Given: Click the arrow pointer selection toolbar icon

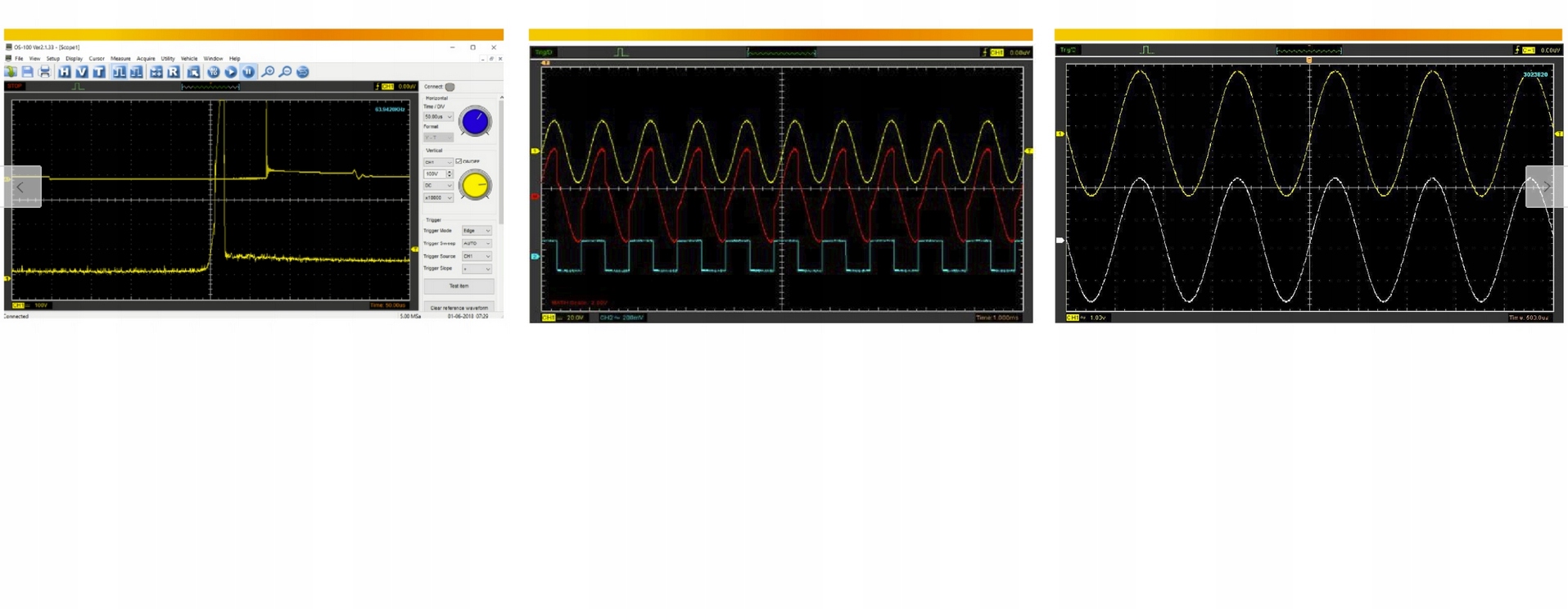Looking at the screenshot, I should point(193,72).
